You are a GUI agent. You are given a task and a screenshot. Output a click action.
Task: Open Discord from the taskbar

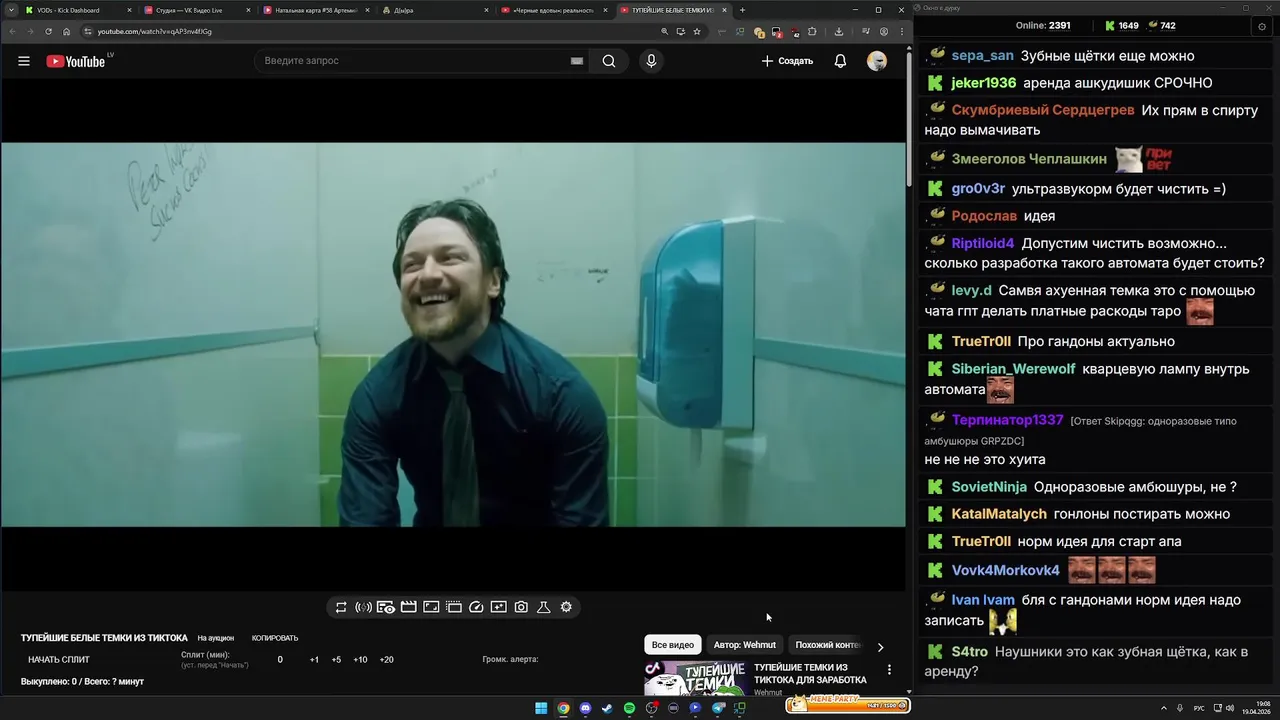[x=585, y=708]
